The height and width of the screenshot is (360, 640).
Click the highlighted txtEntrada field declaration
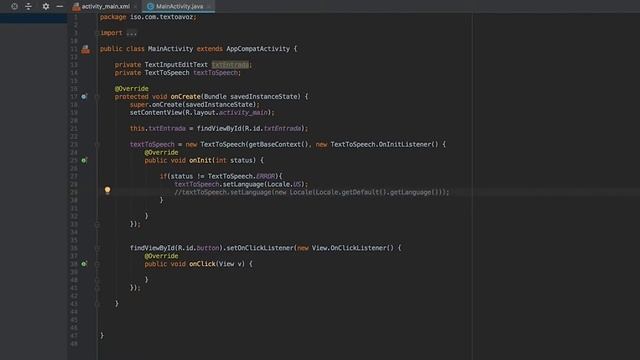coord(230,64)
